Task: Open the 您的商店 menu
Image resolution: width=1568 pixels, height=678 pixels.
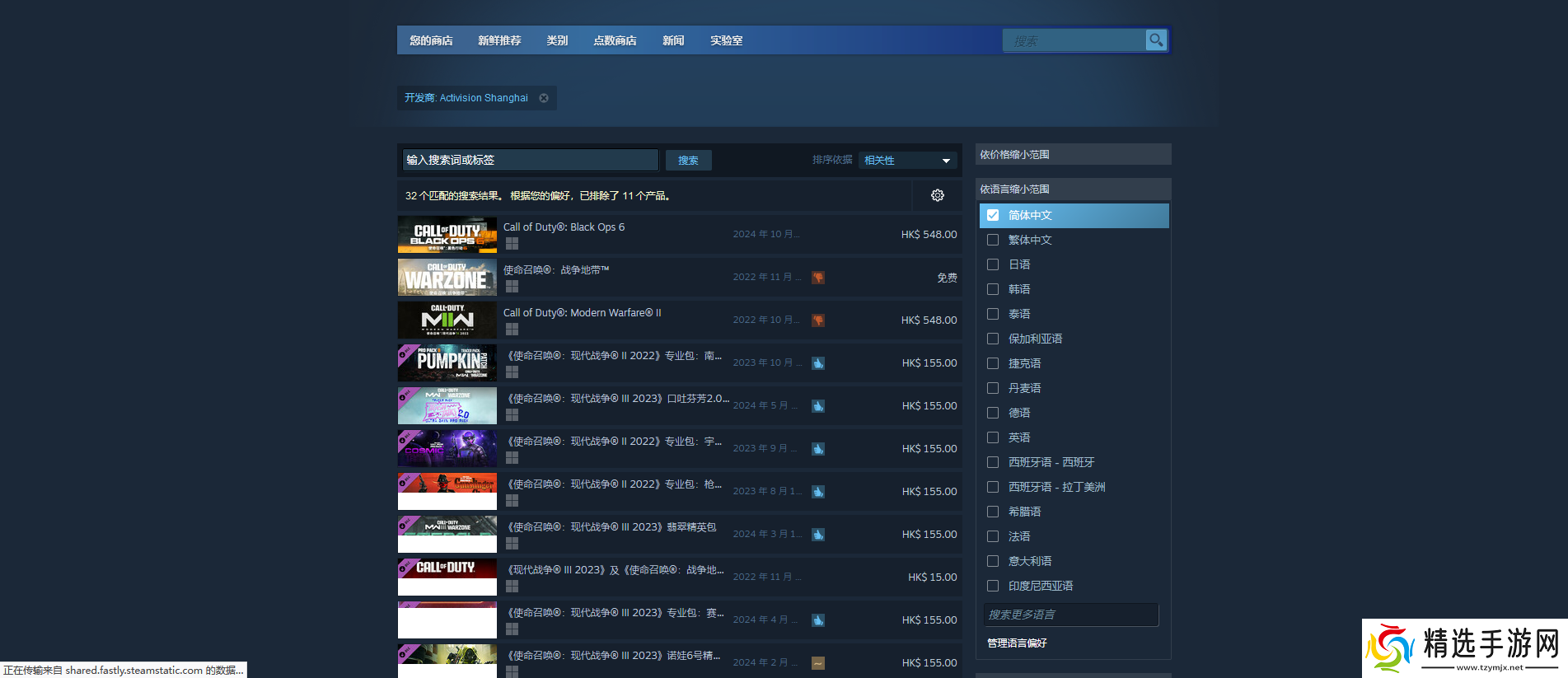Action: click(x=431, y=40)
